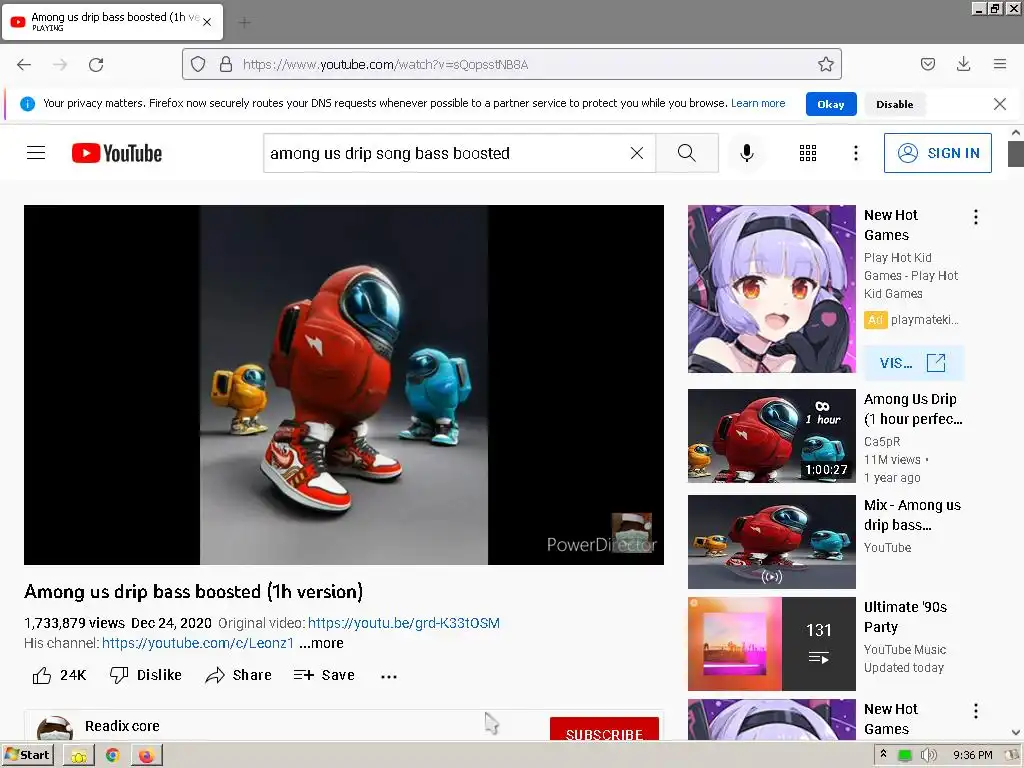Screen dimensions: 1024x768
Task: Open the Learn more privacy link
Action: click(758, 103)
